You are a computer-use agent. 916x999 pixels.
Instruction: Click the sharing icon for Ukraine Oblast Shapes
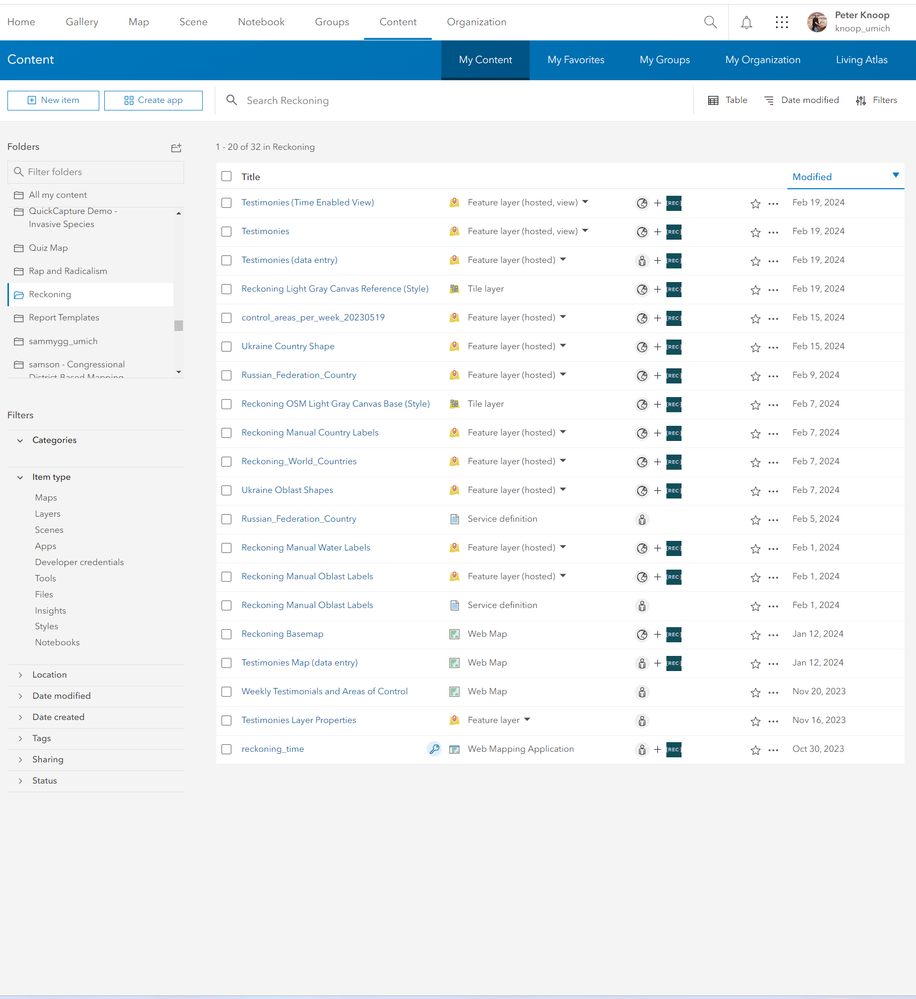click(x=642, y=491)
